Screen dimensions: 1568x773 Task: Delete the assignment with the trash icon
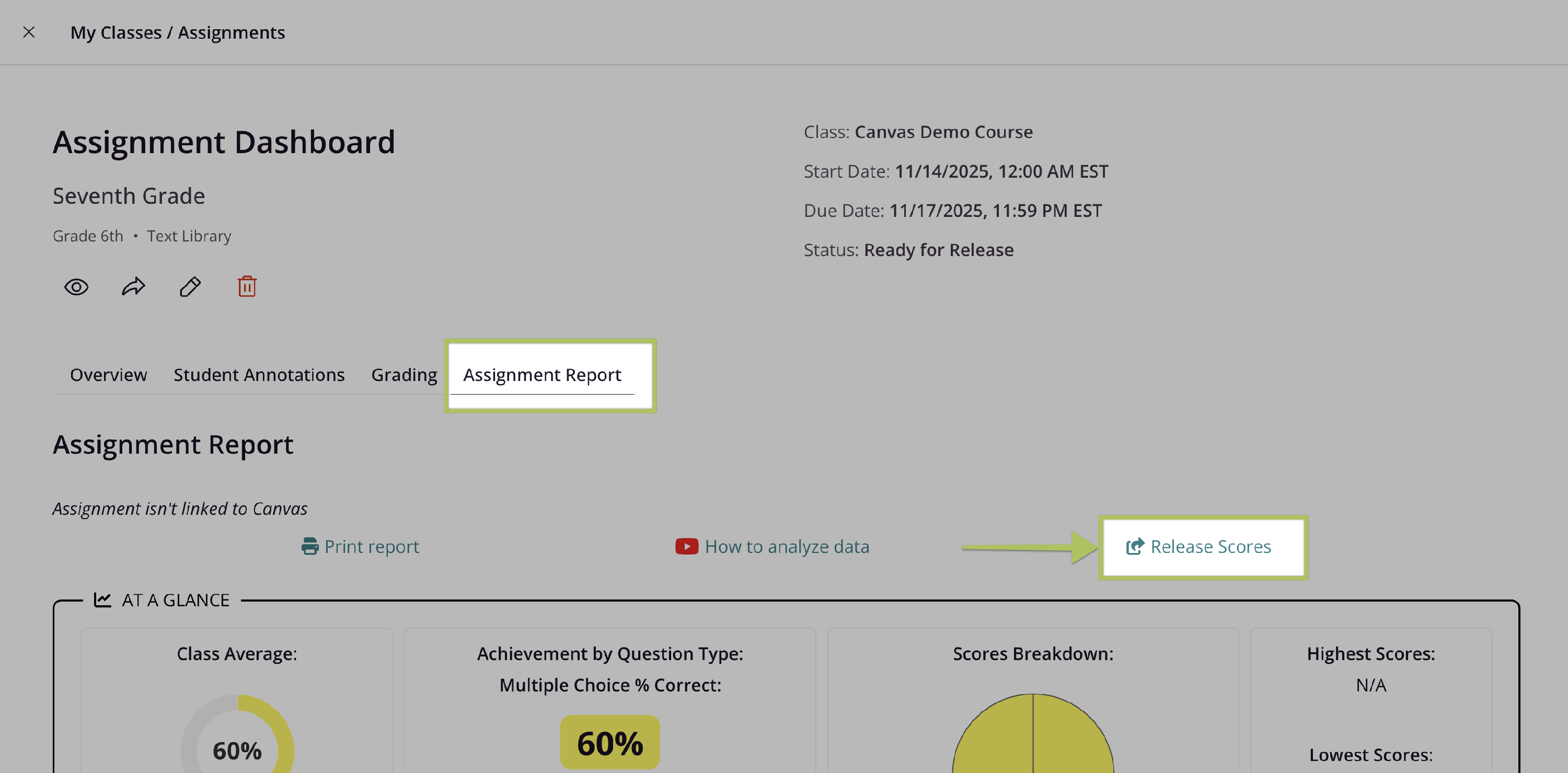pos(247,286)
